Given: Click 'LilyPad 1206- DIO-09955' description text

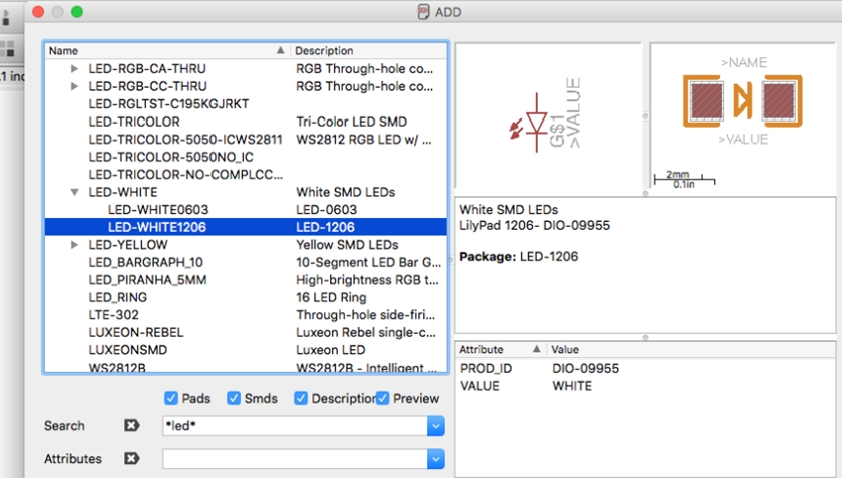Looking at the screenshot, I should [x=534, y=225].
